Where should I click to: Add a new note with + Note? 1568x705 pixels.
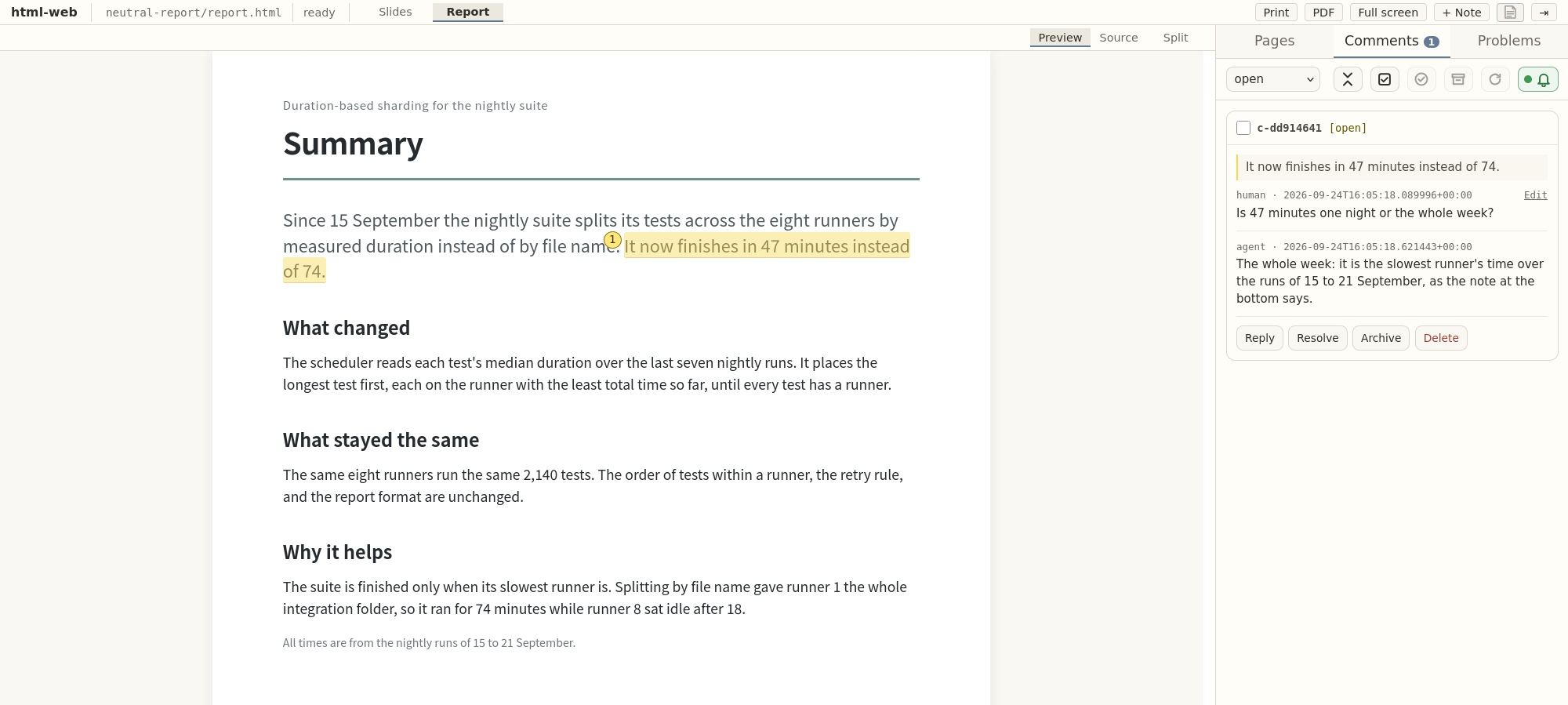pyautogui.click(x=1461, y=13)
